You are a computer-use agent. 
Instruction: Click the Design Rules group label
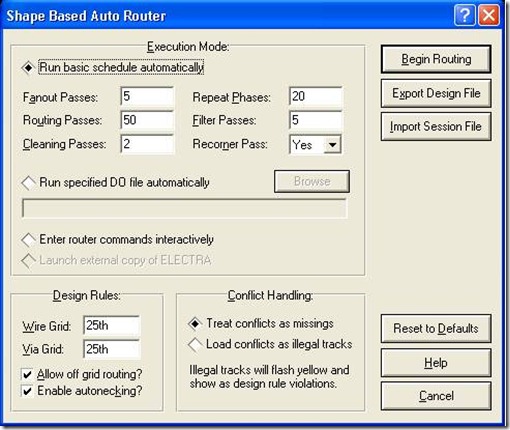tap(87, 295)
